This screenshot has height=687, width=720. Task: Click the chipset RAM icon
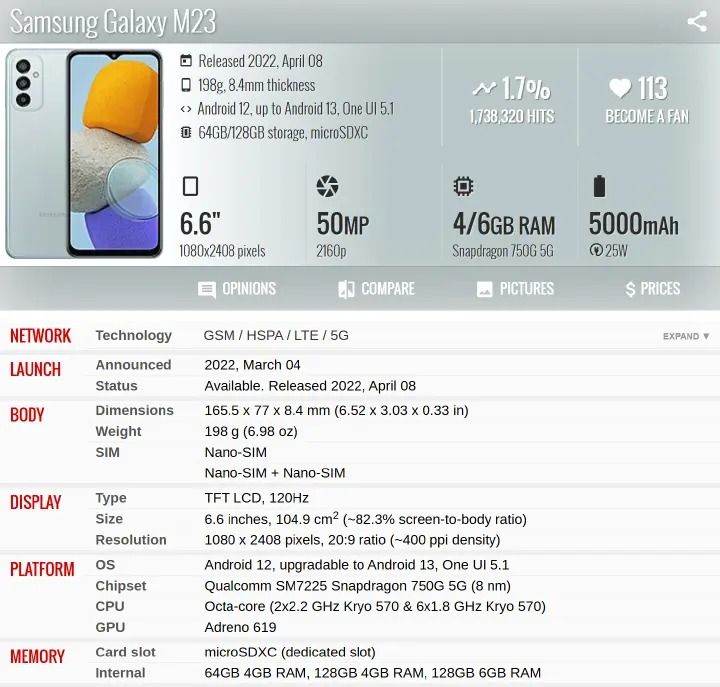tap(463, 186)
